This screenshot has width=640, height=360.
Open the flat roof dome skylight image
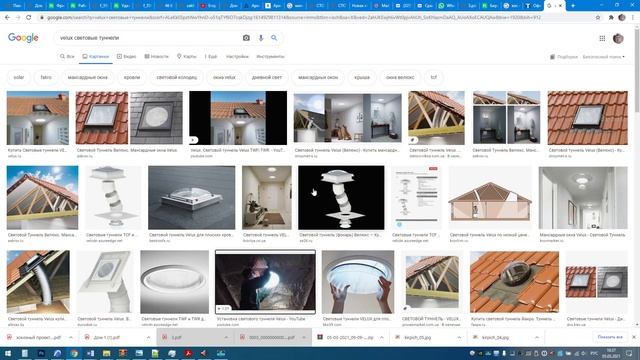[191, 198]
